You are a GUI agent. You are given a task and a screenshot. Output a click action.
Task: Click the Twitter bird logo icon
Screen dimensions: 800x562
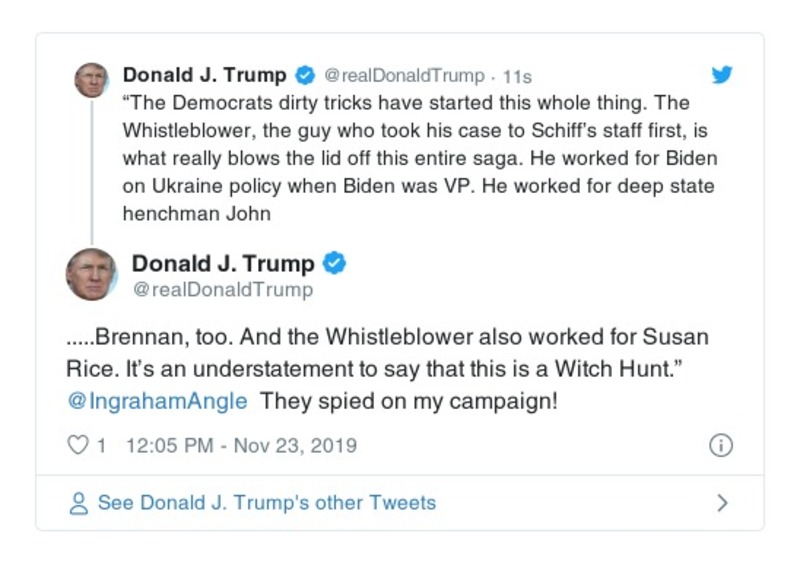[x=721, y=75]
